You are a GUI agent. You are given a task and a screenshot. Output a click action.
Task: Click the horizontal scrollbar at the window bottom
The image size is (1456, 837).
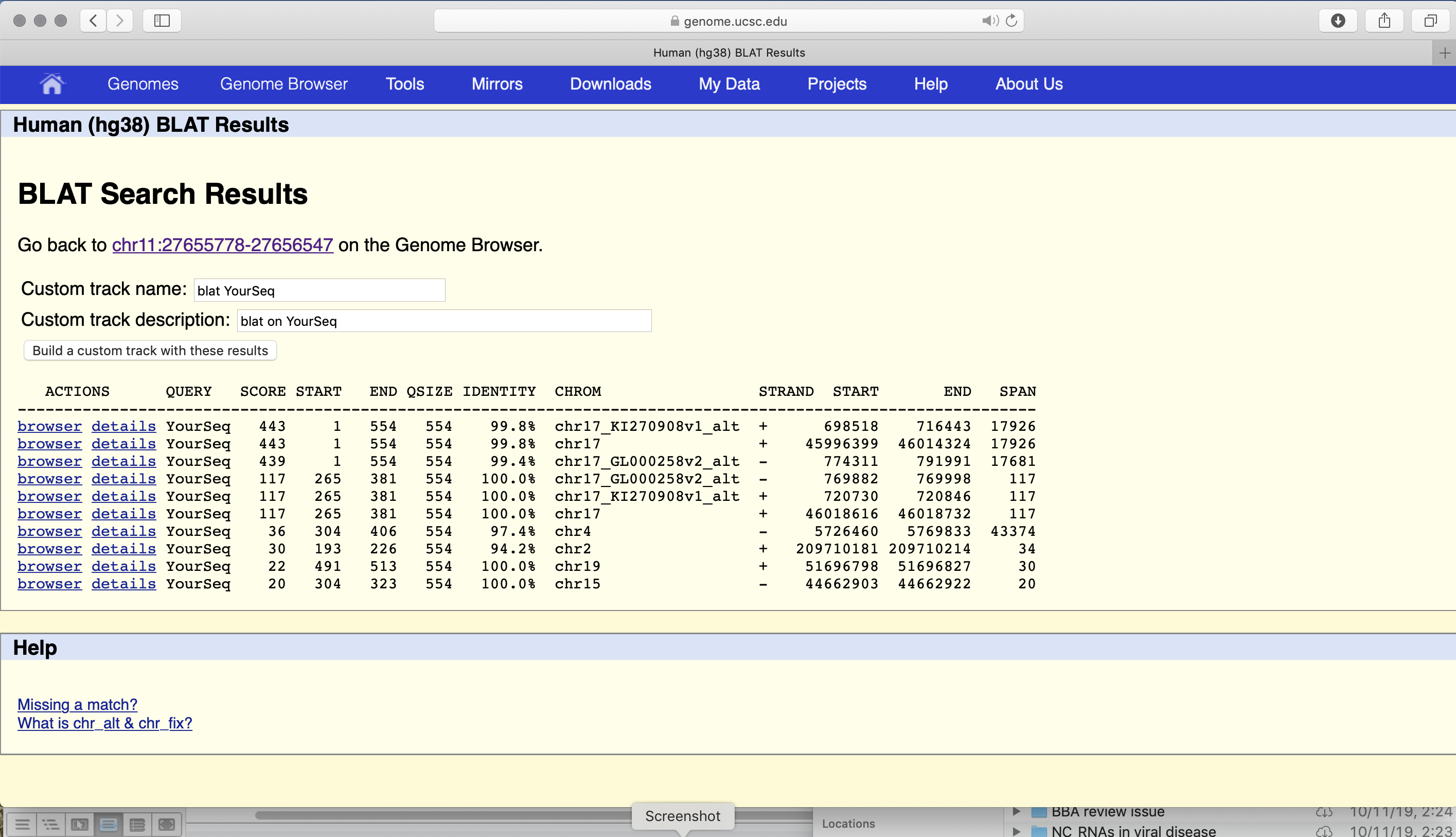(442, 815)
